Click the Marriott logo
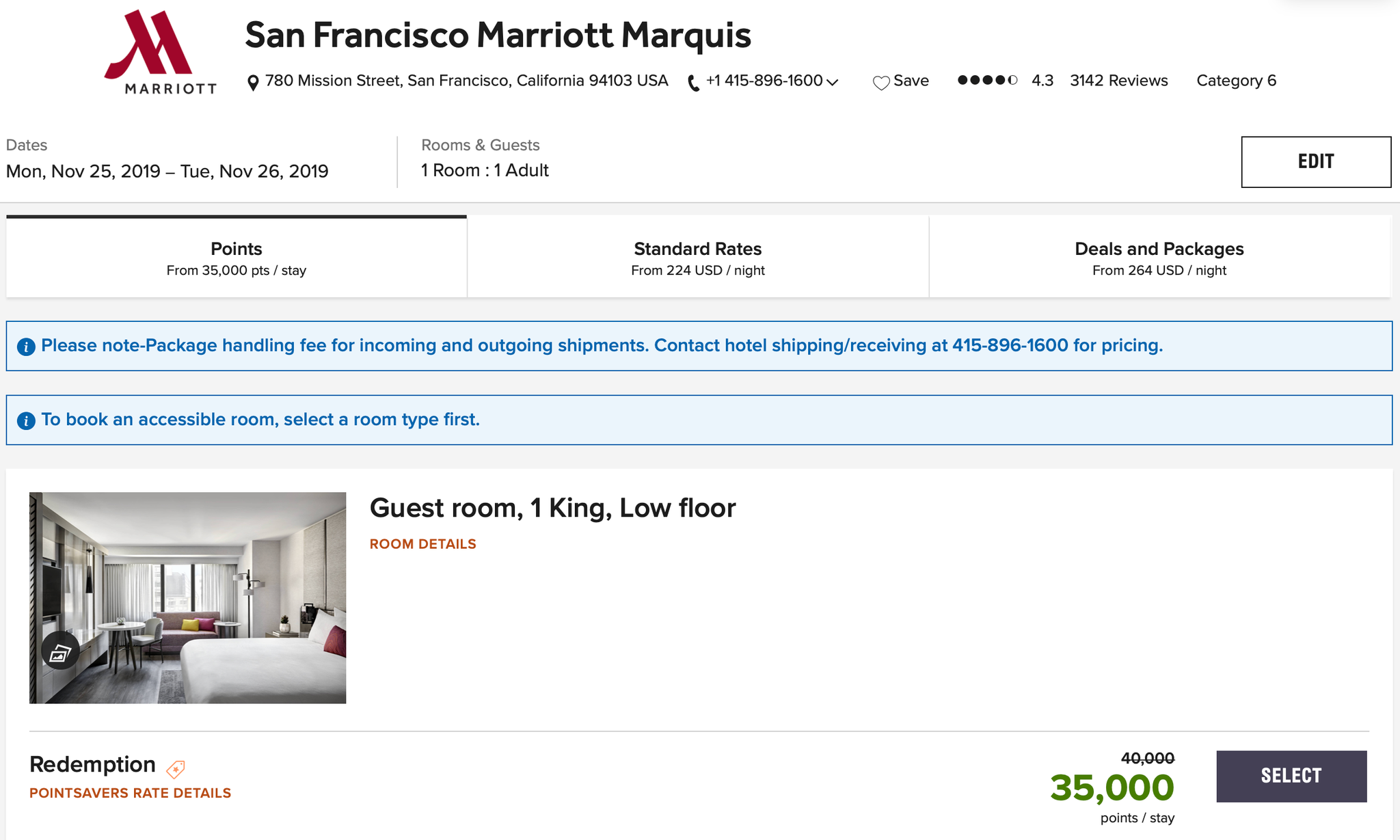This screenshot has height=840, width=1400. 160,48
